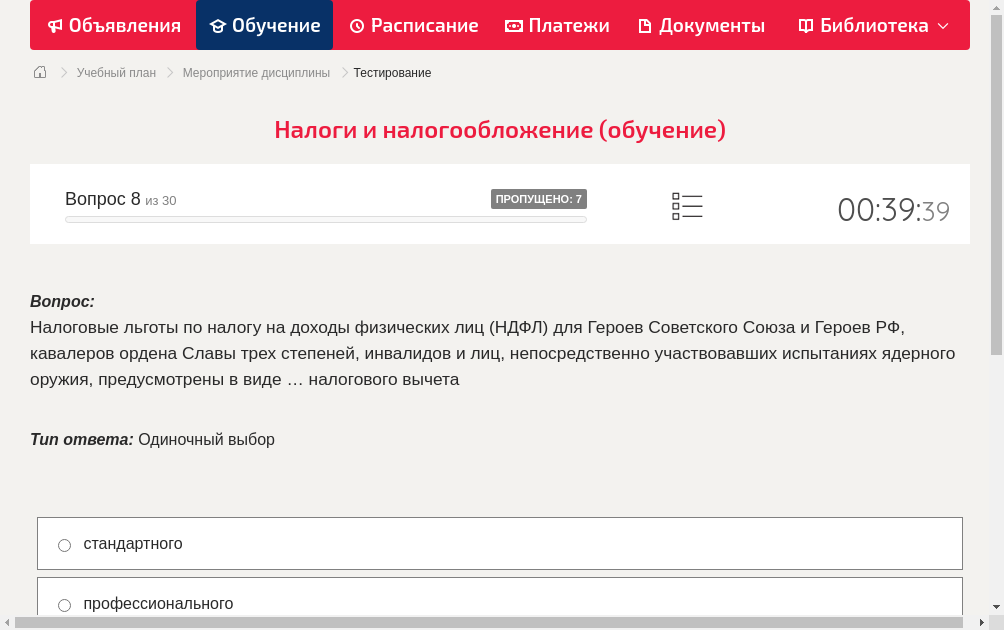Click the 00:39 countdown timer display
Screen dimensions: 1004x630
click(893, 208)
